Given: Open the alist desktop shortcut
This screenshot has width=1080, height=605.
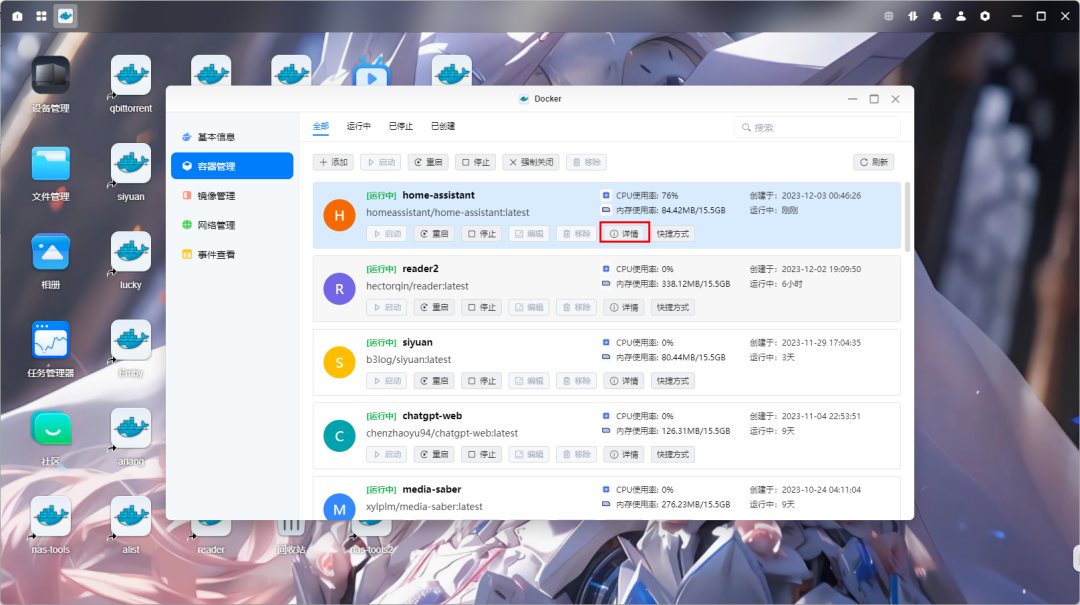Looking at the screenshot, I should click(130, 516).
